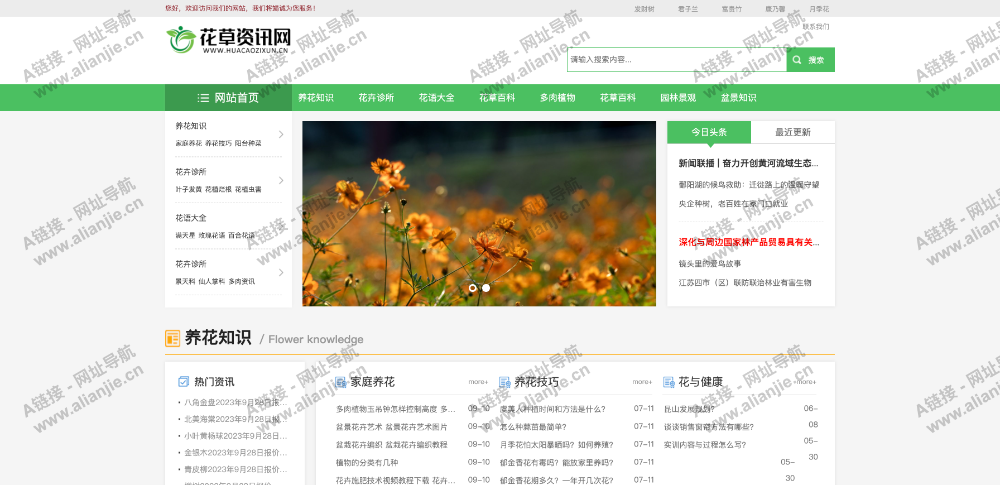Screen dimensions: 1000x485
Task: Open 花植虫害 sub-link in sidebar
Action: (x=248, y=190)
